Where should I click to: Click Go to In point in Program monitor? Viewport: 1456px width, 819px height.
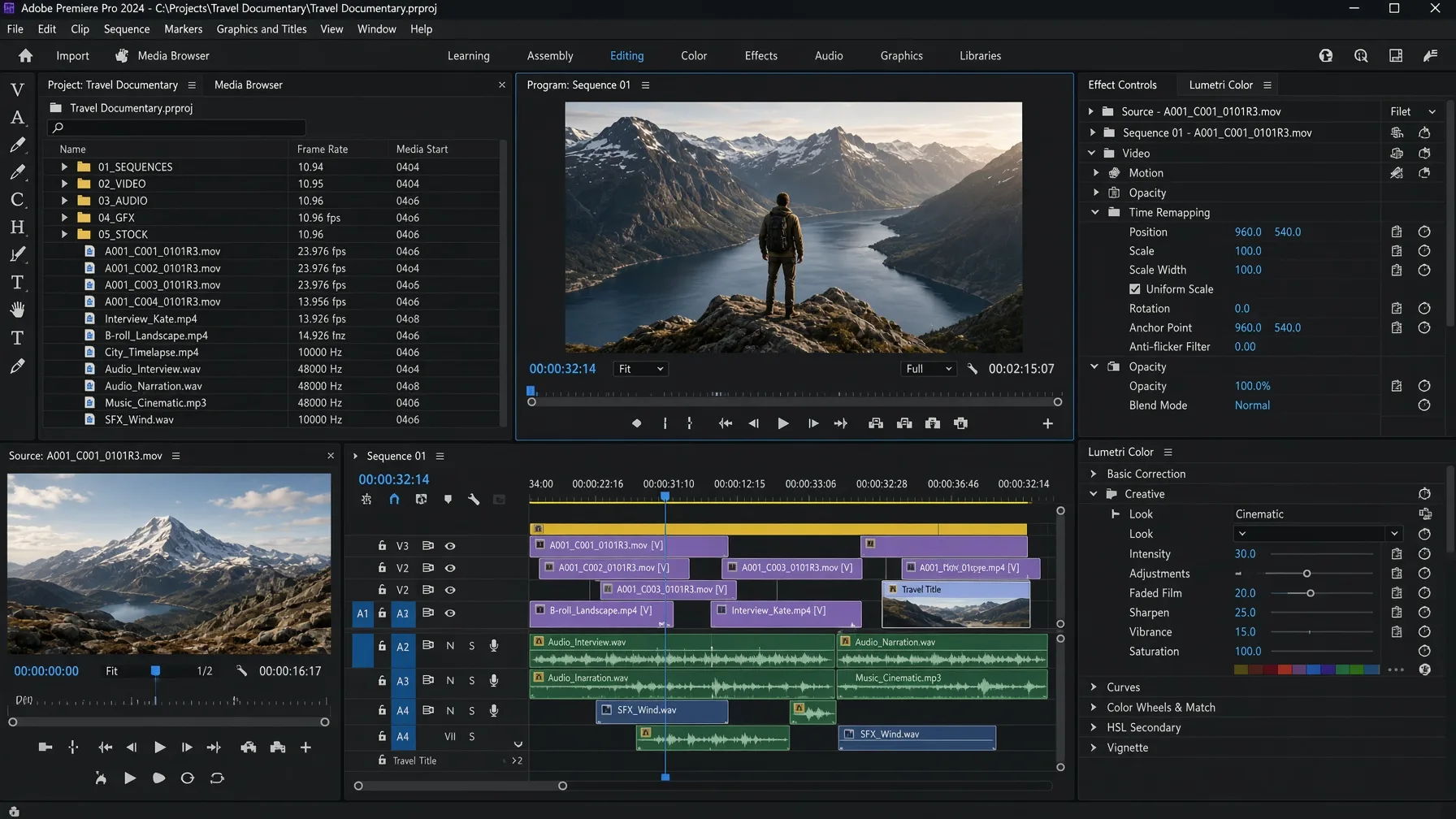tap(725, 423)
